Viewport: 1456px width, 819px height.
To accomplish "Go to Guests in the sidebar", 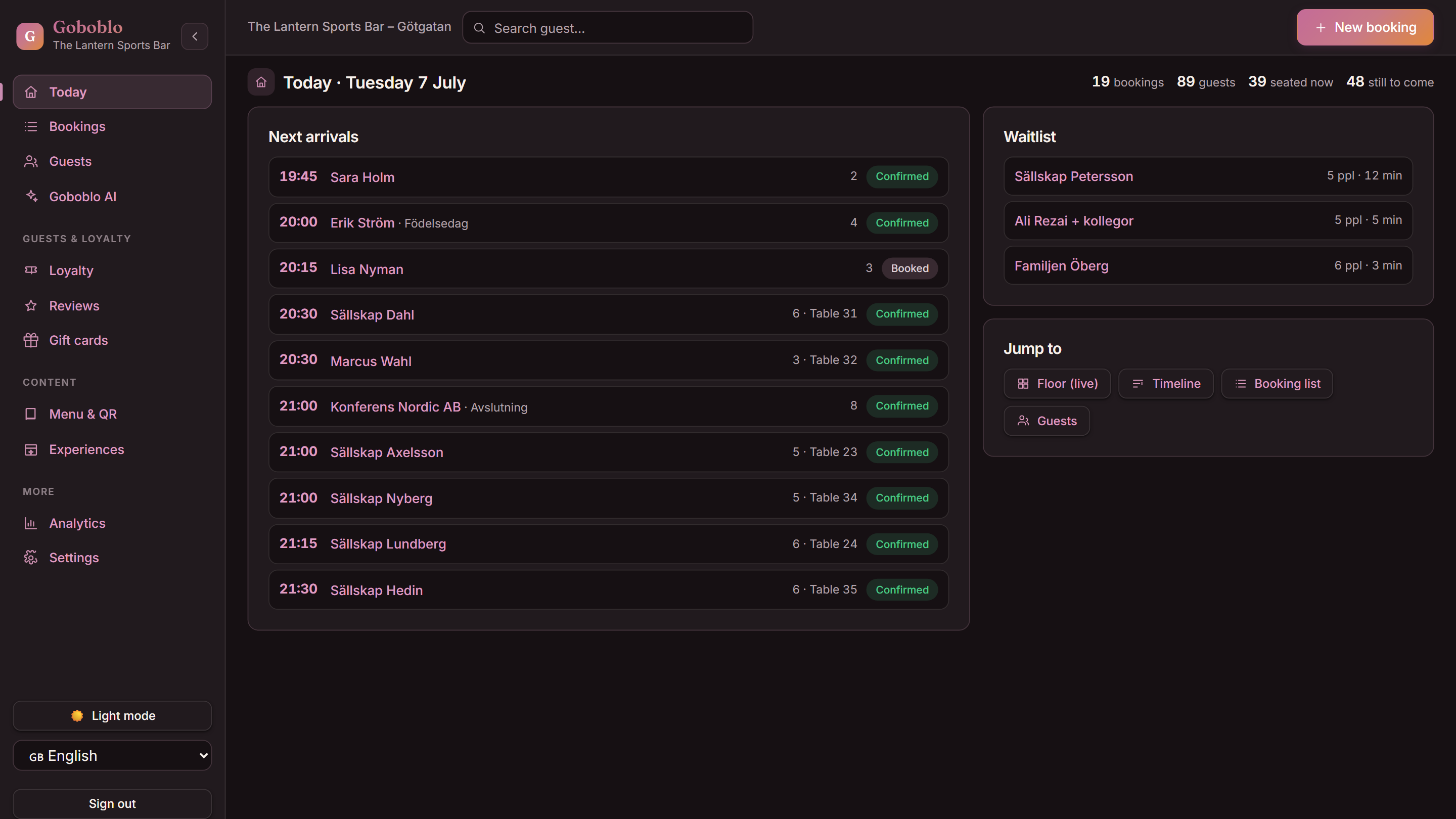I will (x=112, y=162).
